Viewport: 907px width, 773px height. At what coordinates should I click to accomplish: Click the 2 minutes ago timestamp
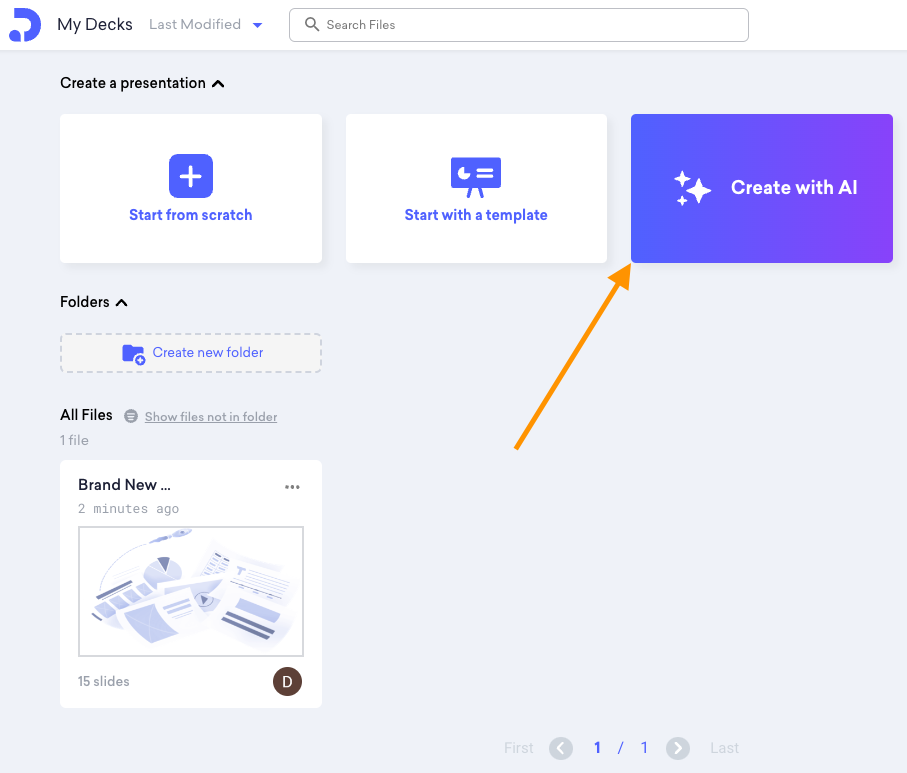[128, 509]
